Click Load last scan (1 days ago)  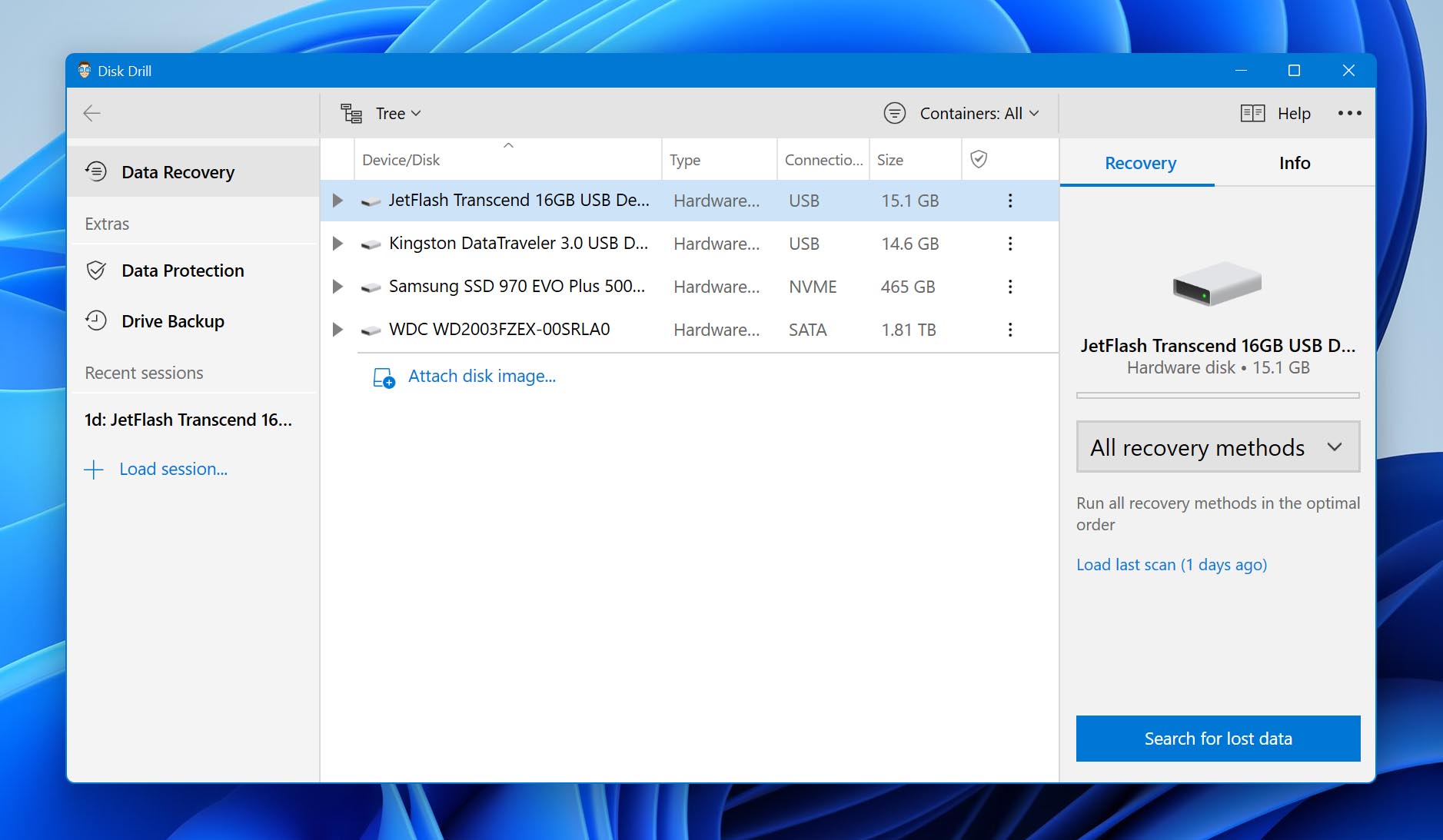(1172, 565)
